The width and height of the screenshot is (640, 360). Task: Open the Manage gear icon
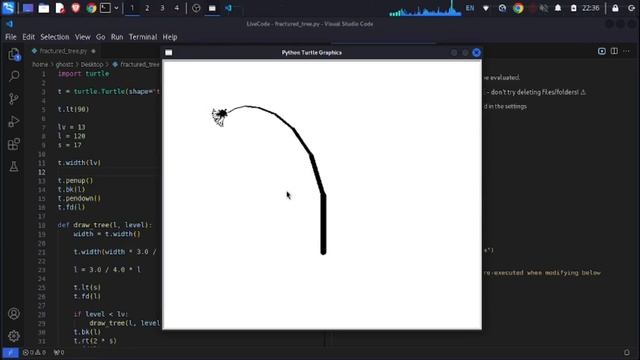(x=14, y=336)
